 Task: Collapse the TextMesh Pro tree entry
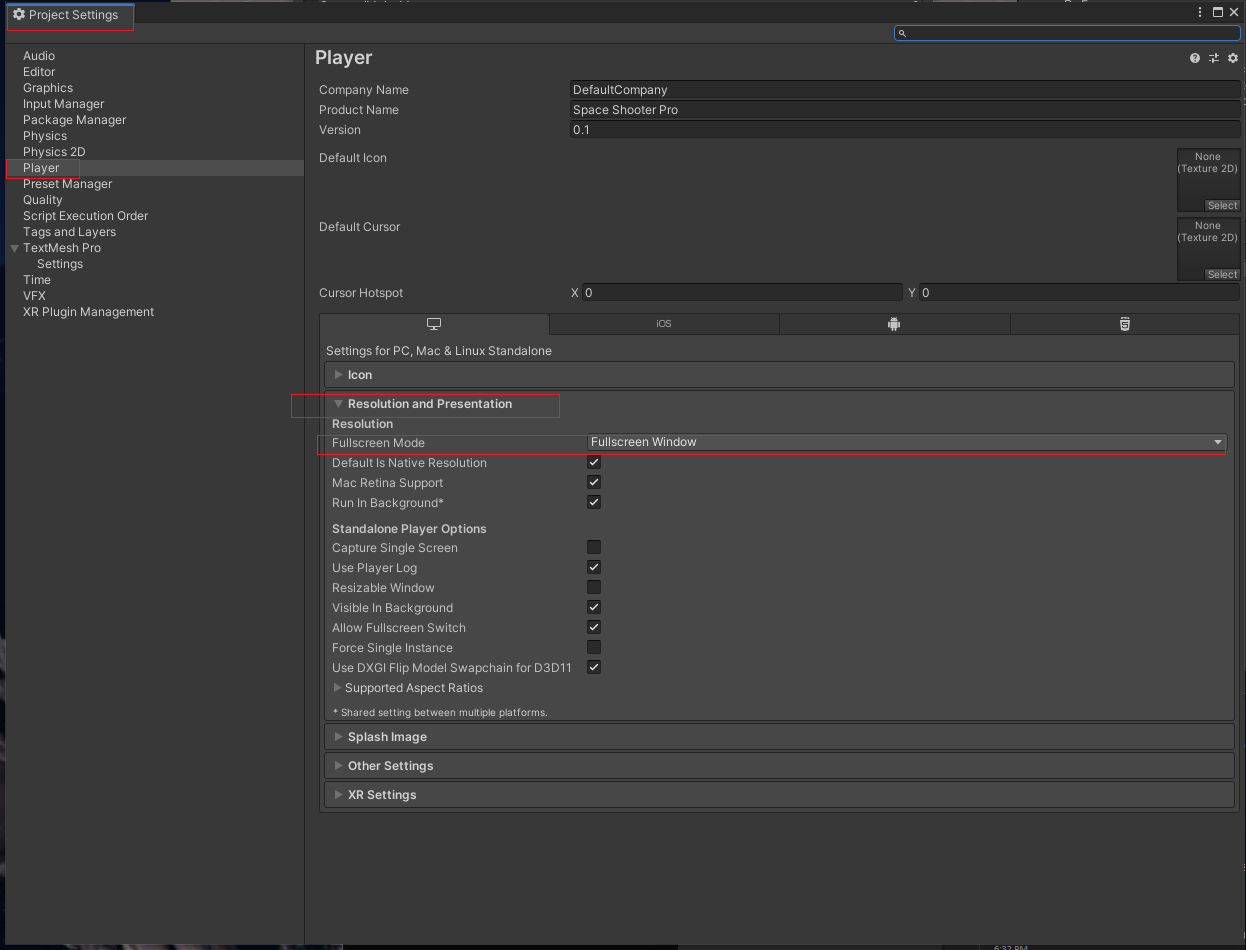14,247
